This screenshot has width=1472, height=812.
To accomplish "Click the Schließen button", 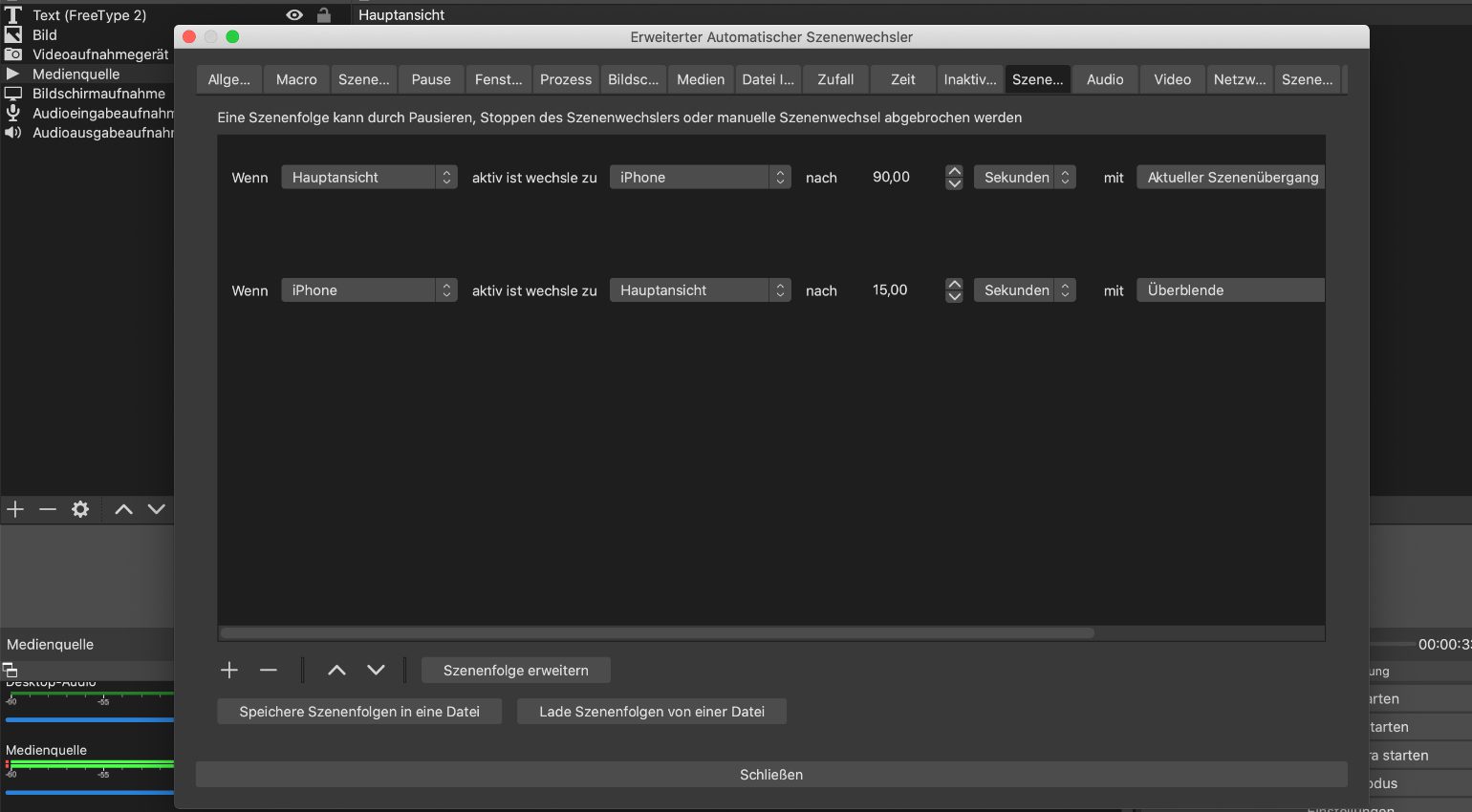I will (771, 775).
